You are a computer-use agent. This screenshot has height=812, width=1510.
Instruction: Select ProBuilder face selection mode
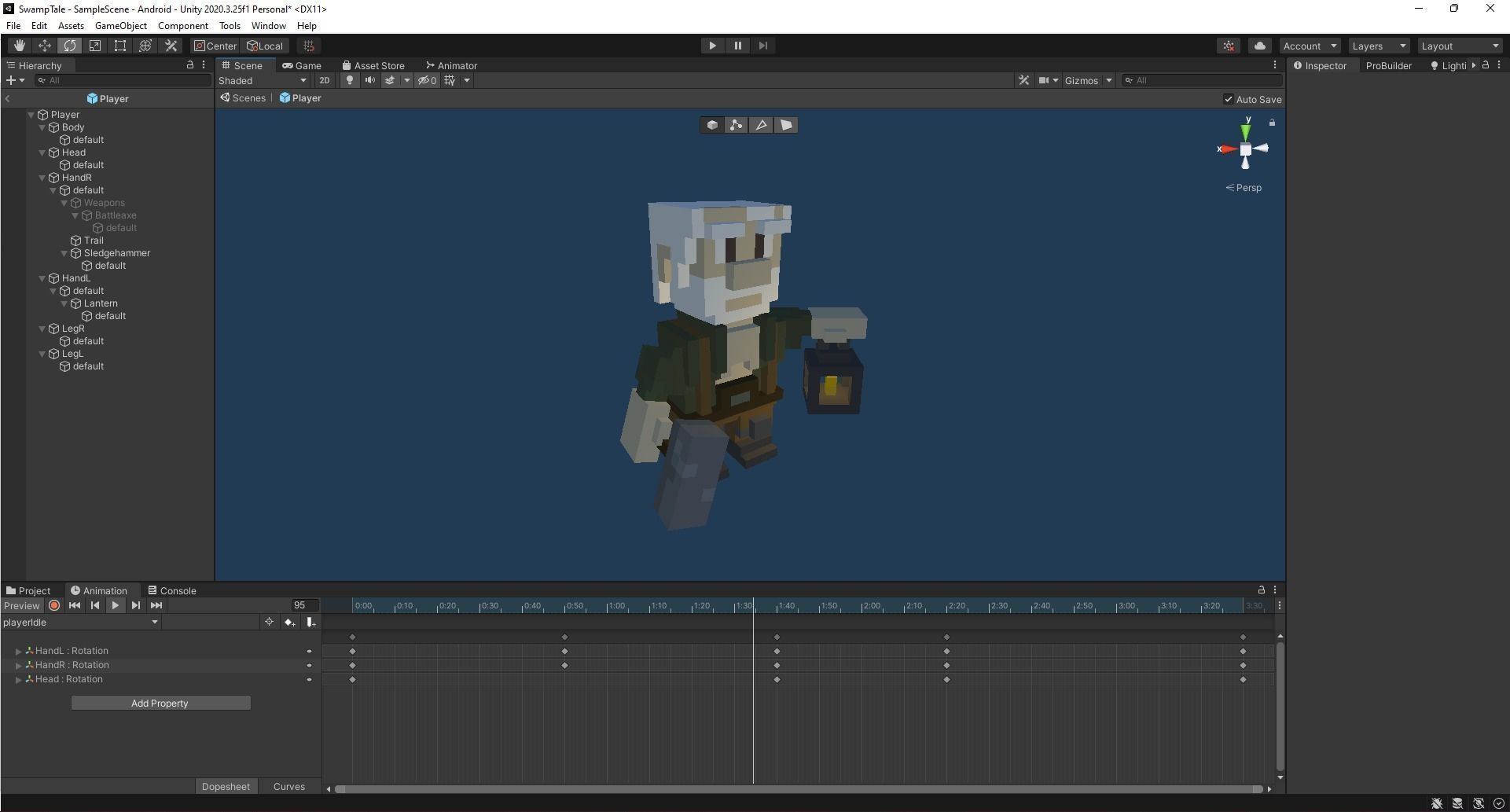pyautogui.click(x=786, y=125)
